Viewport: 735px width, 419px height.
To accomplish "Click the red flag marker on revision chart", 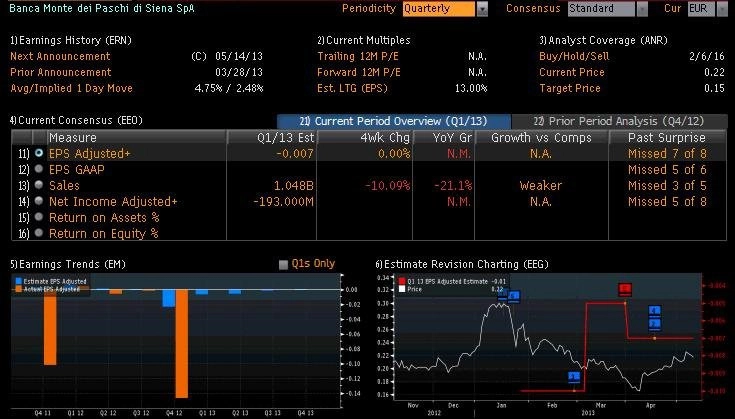I will click(625, 289).
